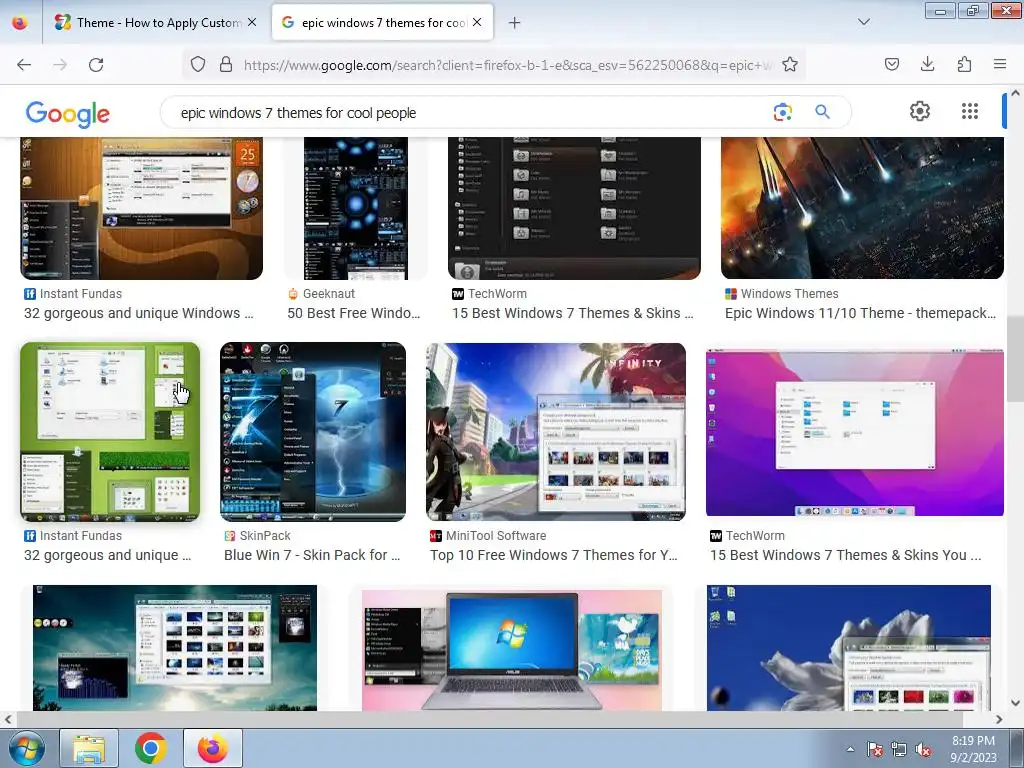Open Google quick settings gear
The image size is (1024, 768).
[x=920, y=111]
